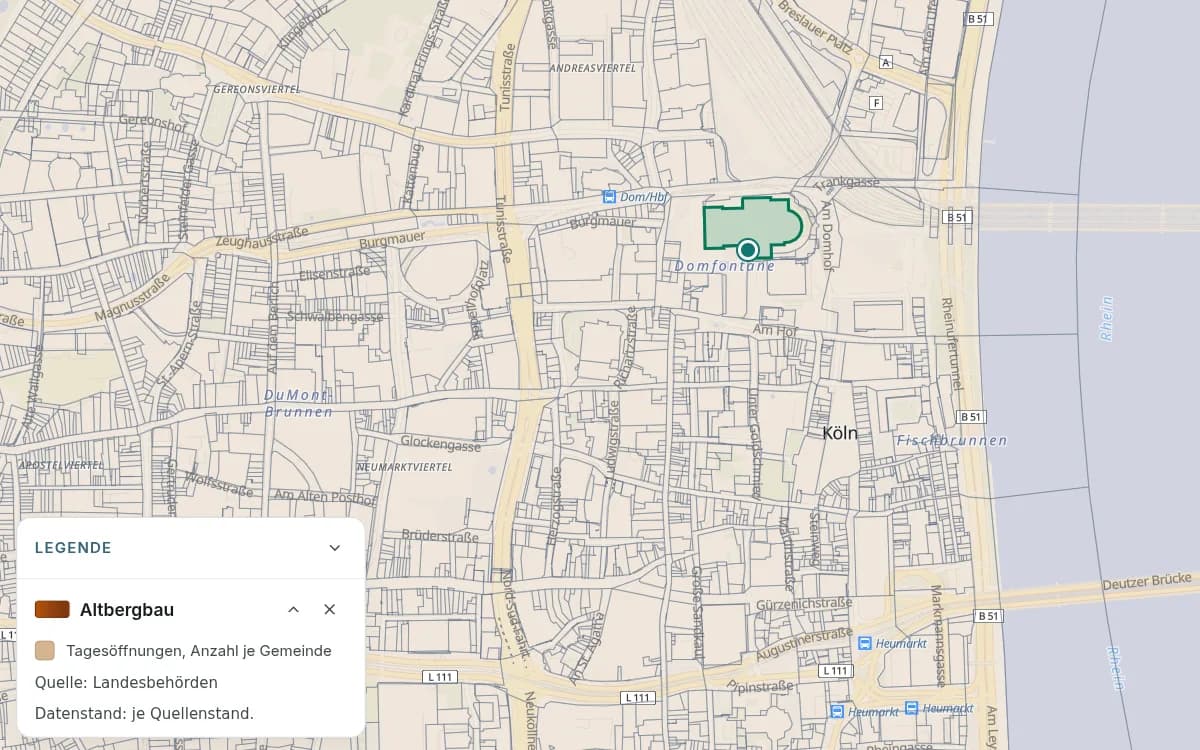Select the Dom/Hbf transit station icon
Viewport: 1200px width, 750px height.
(x=609, y=197)
